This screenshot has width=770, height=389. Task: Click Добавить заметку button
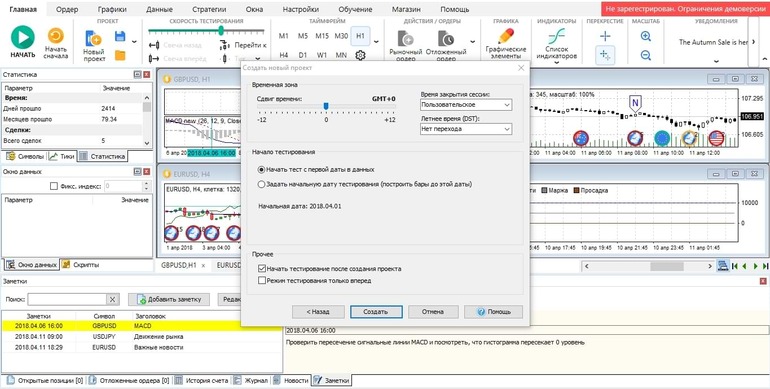point(169,299)
